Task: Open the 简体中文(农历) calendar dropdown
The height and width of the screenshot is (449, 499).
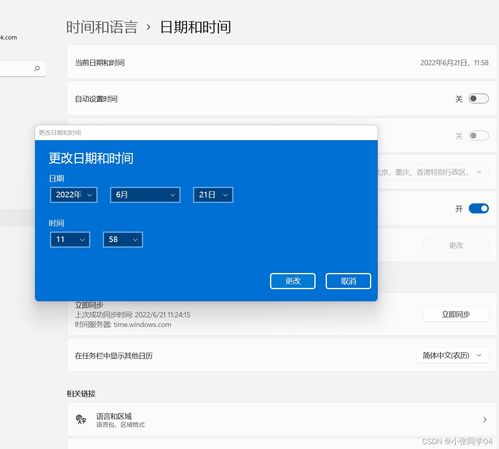Action: (452, 355)
